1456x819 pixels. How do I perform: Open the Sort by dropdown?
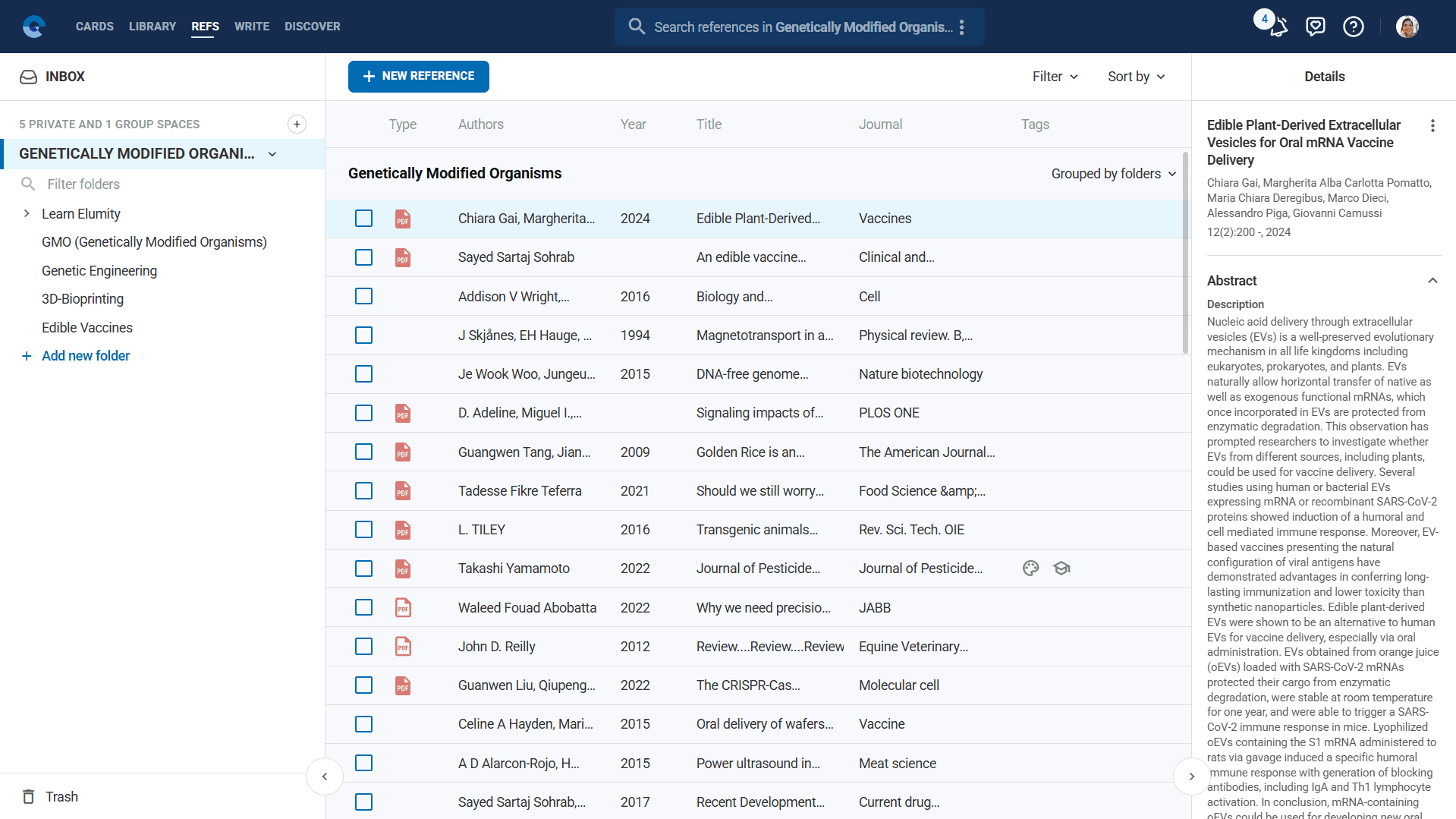coord(1136,77)
